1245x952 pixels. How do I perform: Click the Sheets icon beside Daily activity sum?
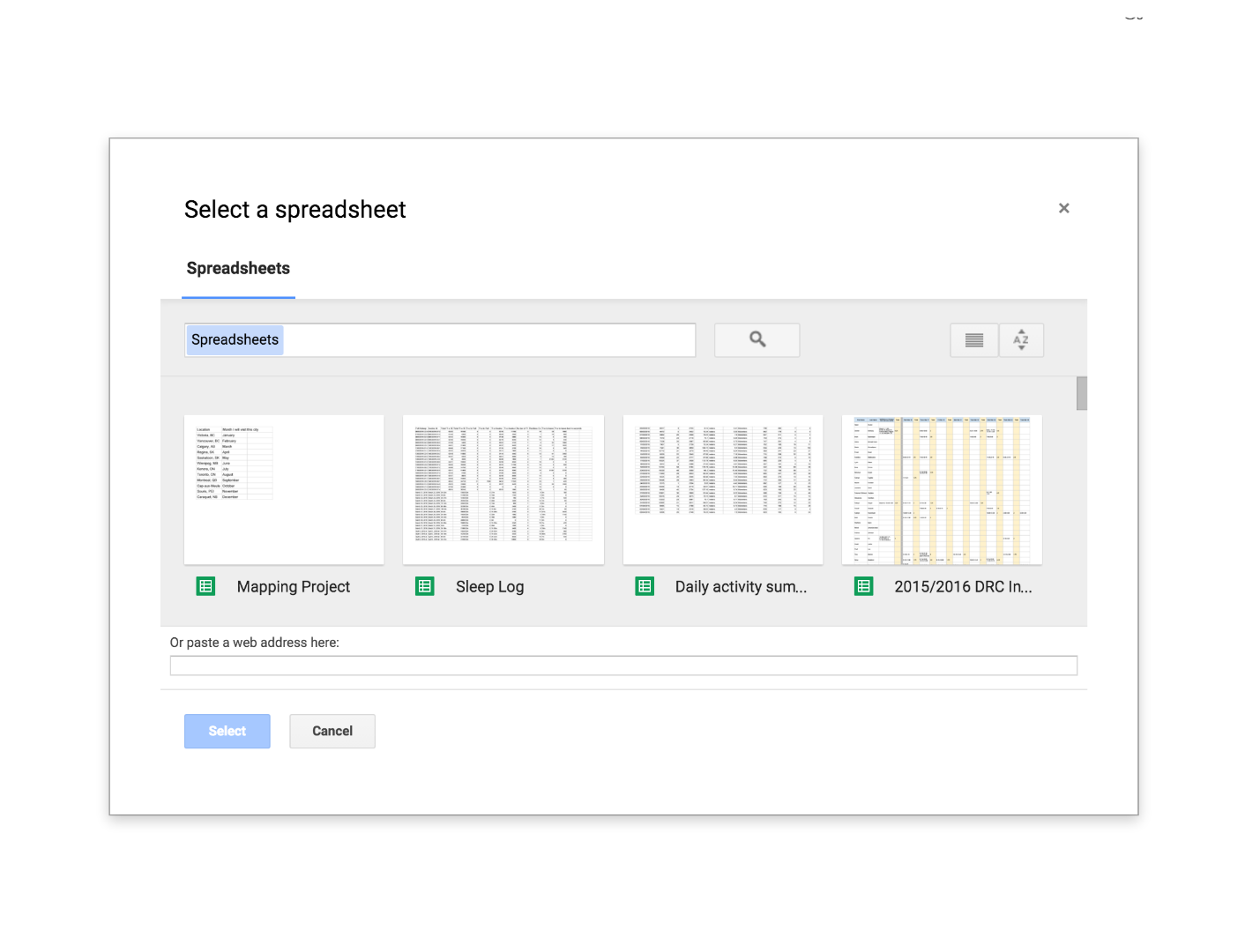pyautogui.click(x=645, y=585)
